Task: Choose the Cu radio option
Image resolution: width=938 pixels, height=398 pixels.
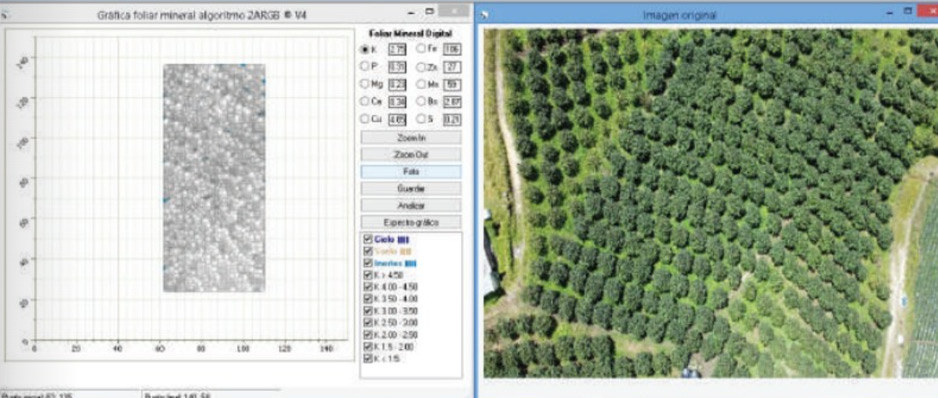Action: click(364, 119)
